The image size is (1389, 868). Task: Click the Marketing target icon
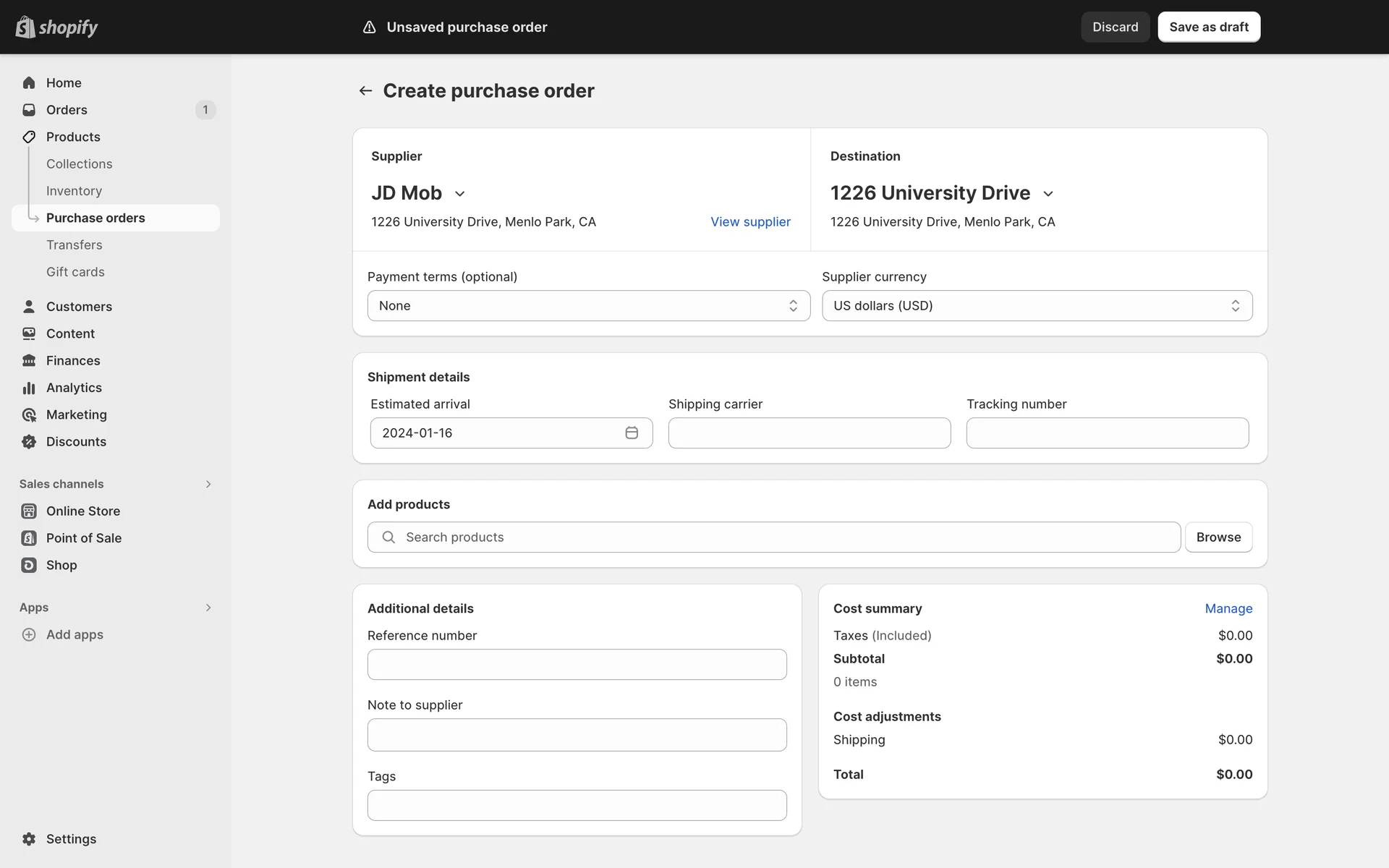tap(29, 414)
